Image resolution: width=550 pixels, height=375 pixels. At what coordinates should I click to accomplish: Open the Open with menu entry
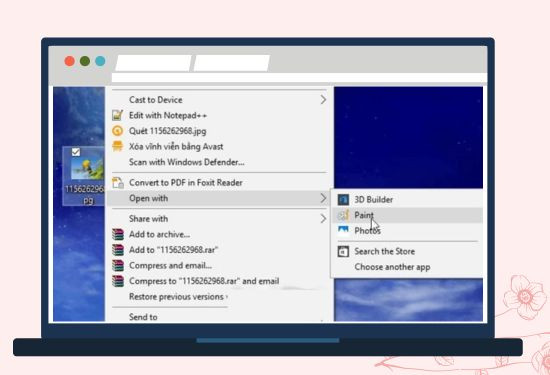pyautogui.click(x=219, y=199)
